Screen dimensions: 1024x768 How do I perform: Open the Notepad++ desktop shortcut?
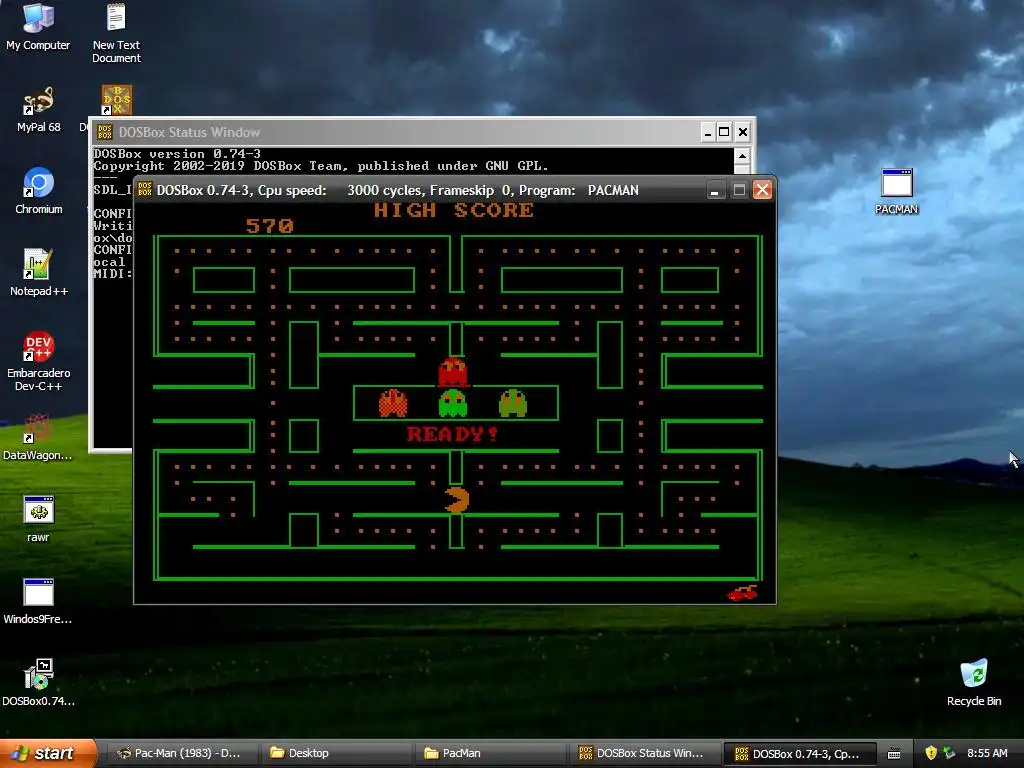(39, 272)
